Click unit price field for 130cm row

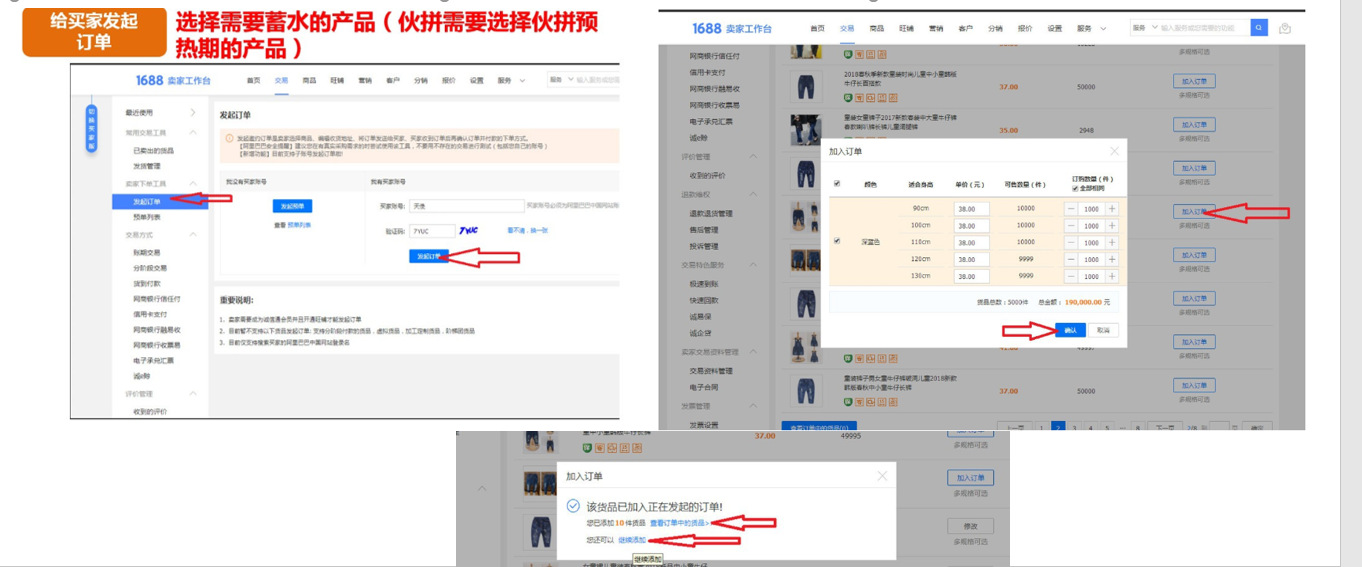[x=971, y=276]
